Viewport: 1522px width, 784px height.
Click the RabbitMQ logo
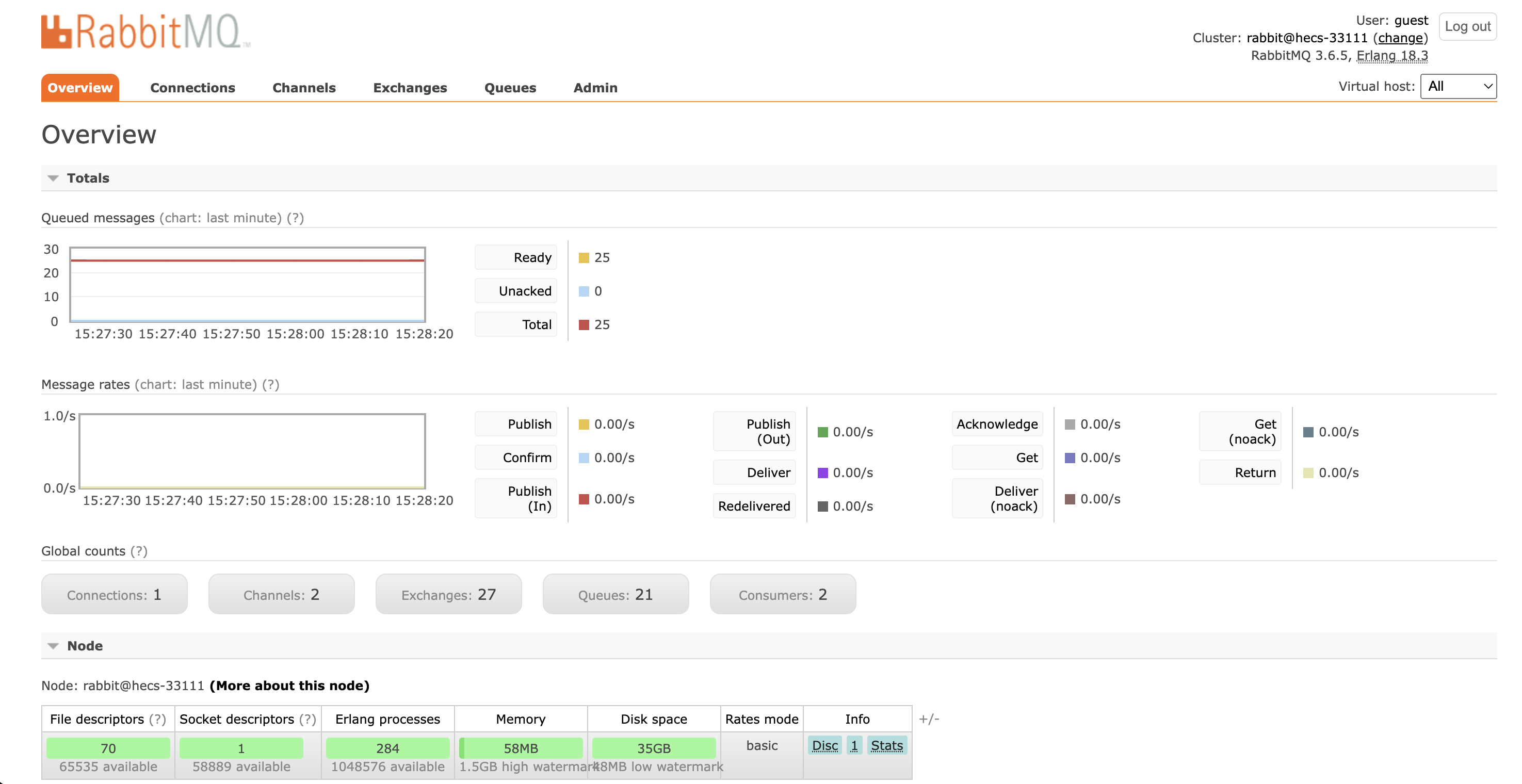tap(145, 31)
